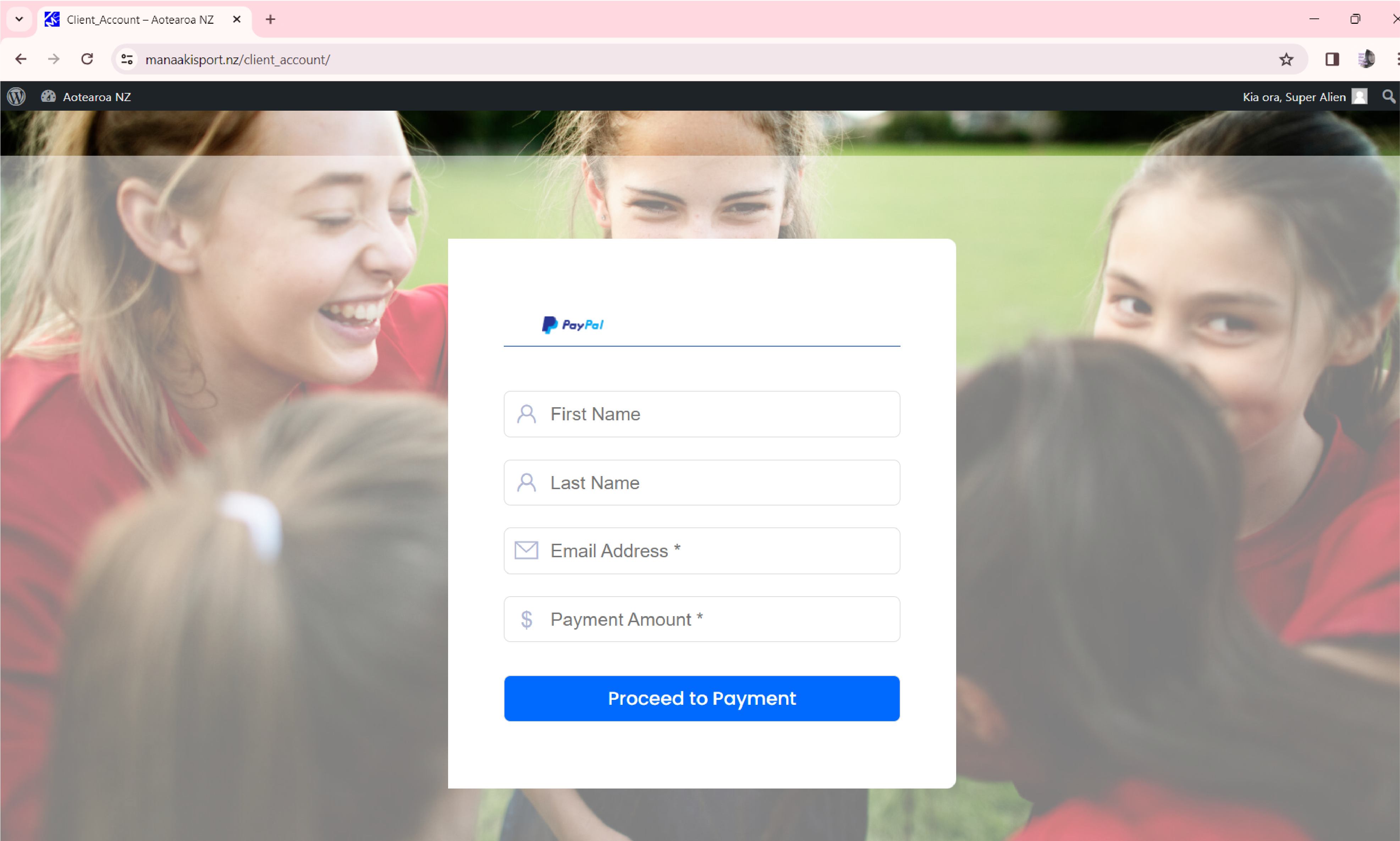Image resolution: width=1400 pixels, height=841 pixels.
Task: Click the address bar URL manaakisport.nz/client_account/
Action: [x=237, y=60]
